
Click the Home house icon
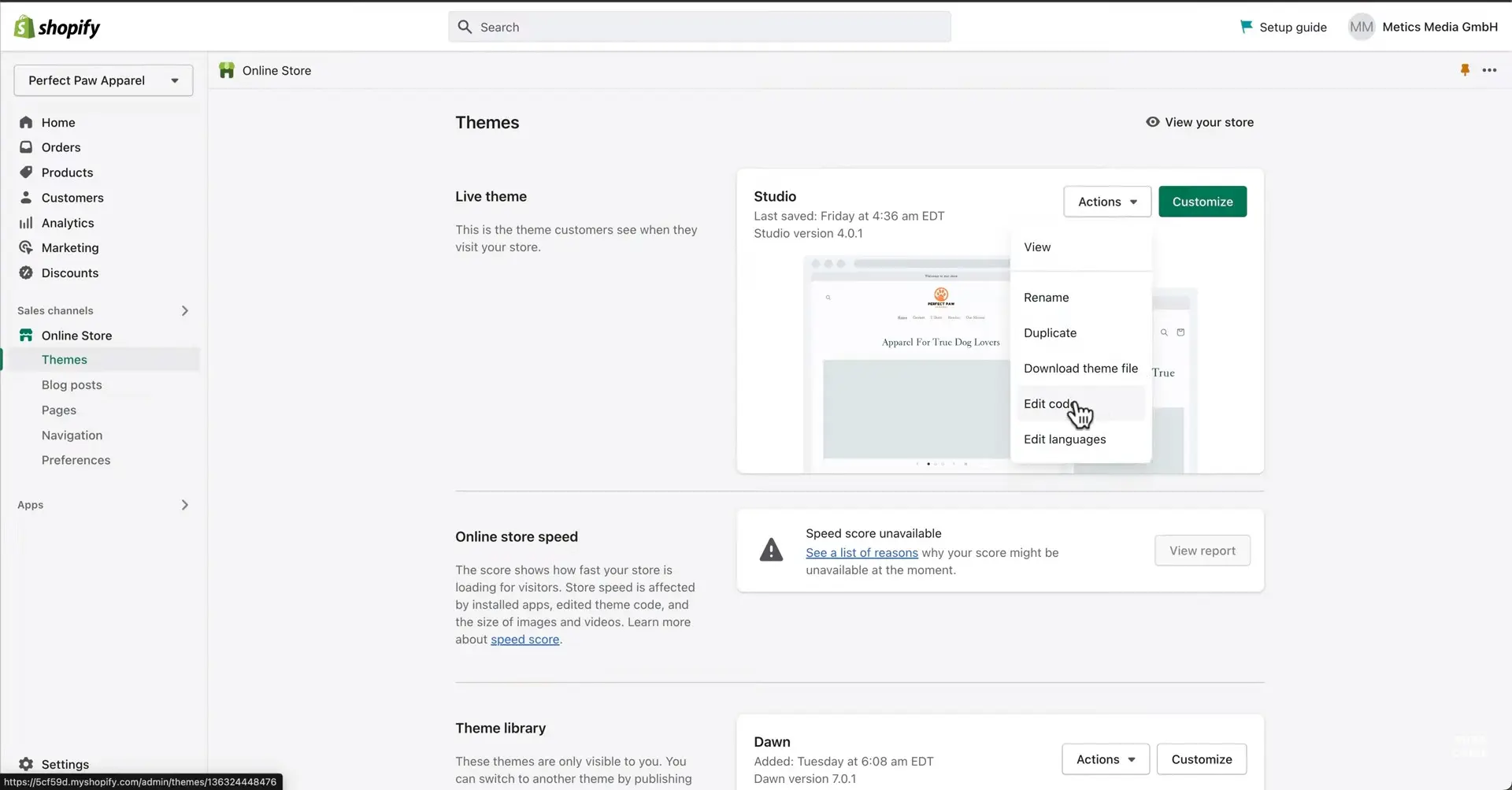point(26,122)
